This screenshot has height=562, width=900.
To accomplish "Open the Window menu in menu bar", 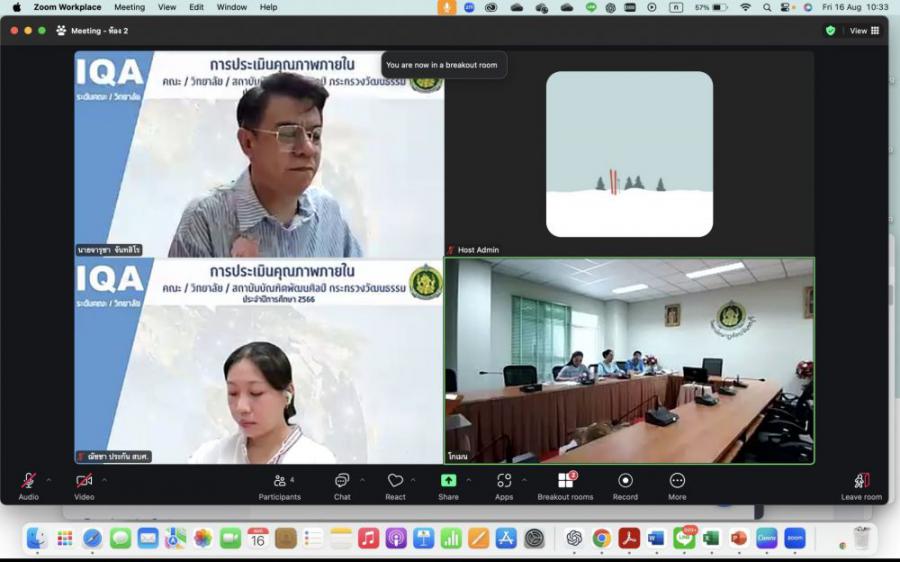I will pos(232,7).
